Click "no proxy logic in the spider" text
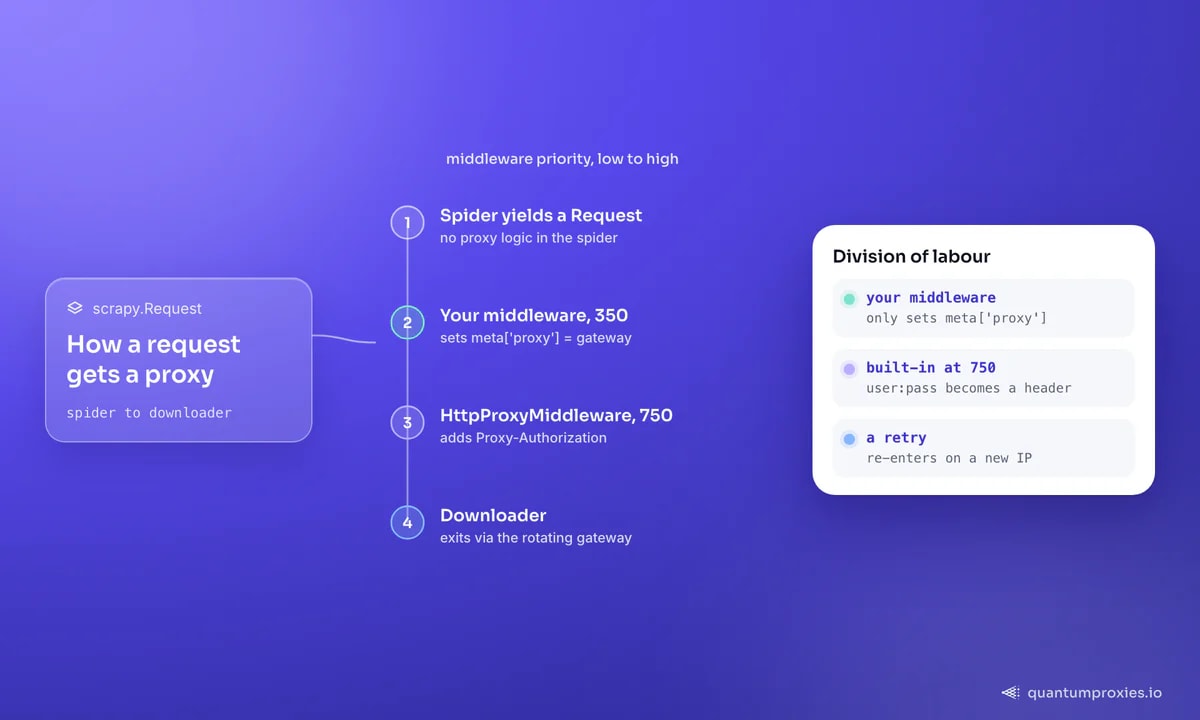 tap(529, 238)
